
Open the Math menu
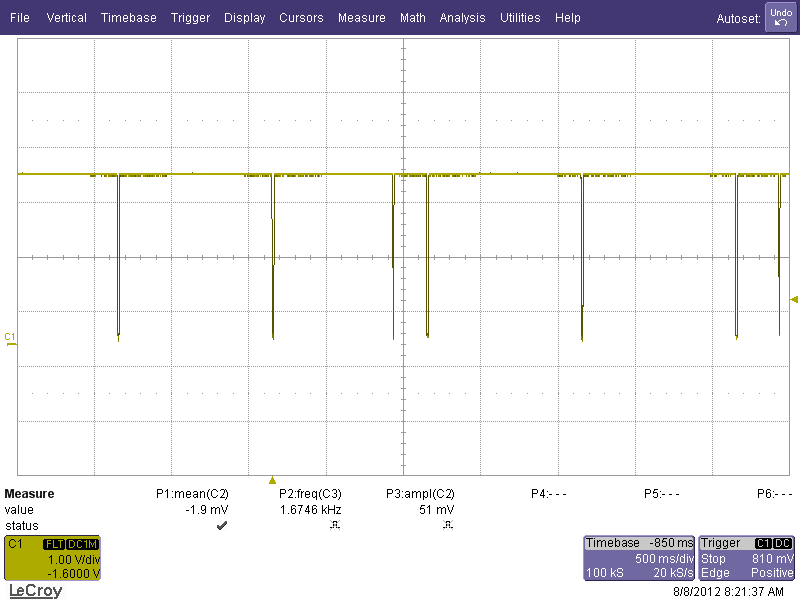tap(413, 18)
